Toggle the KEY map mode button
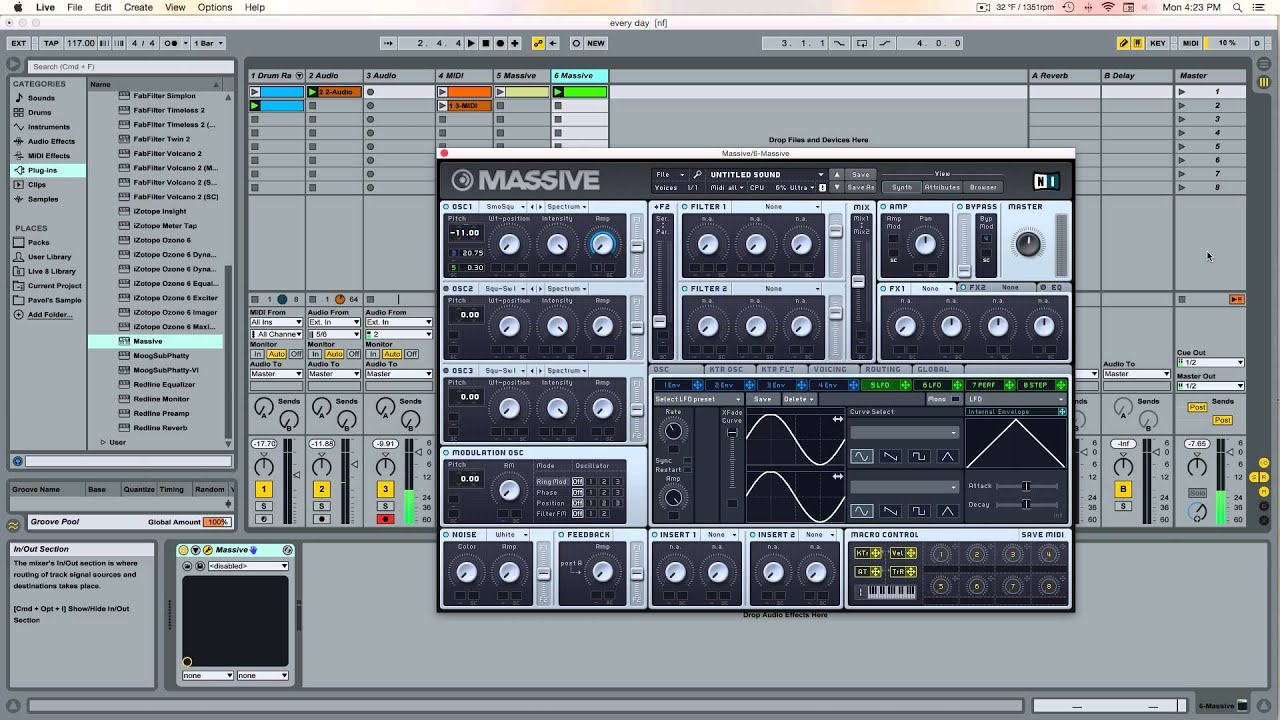The height and width of the screenshot is (720, 1280). point(1158,43)
